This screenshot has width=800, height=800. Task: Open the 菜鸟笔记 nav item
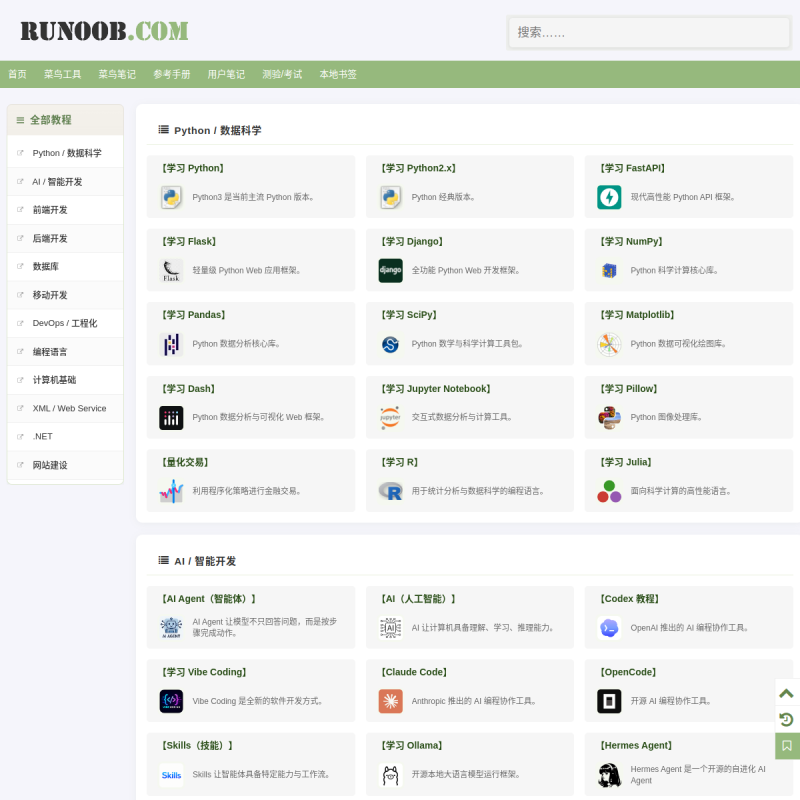pos(117,74)
